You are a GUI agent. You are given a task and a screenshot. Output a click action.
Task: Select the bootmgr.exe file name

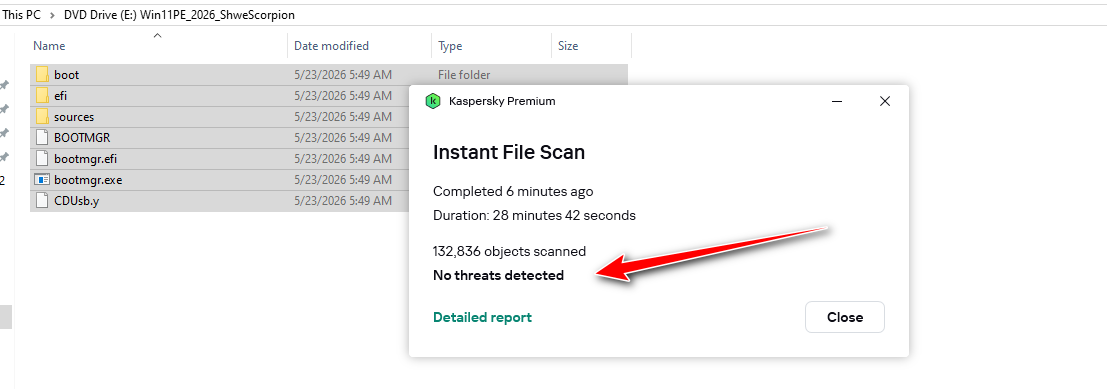[x=88, y=180]
